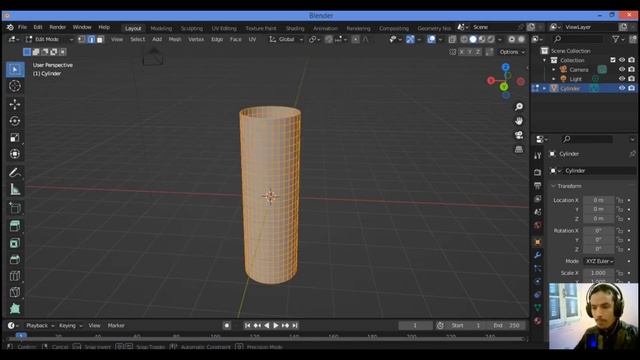Select the Transform tool
640x360 pixels.
pyautogui.click(x=15, y=154)
